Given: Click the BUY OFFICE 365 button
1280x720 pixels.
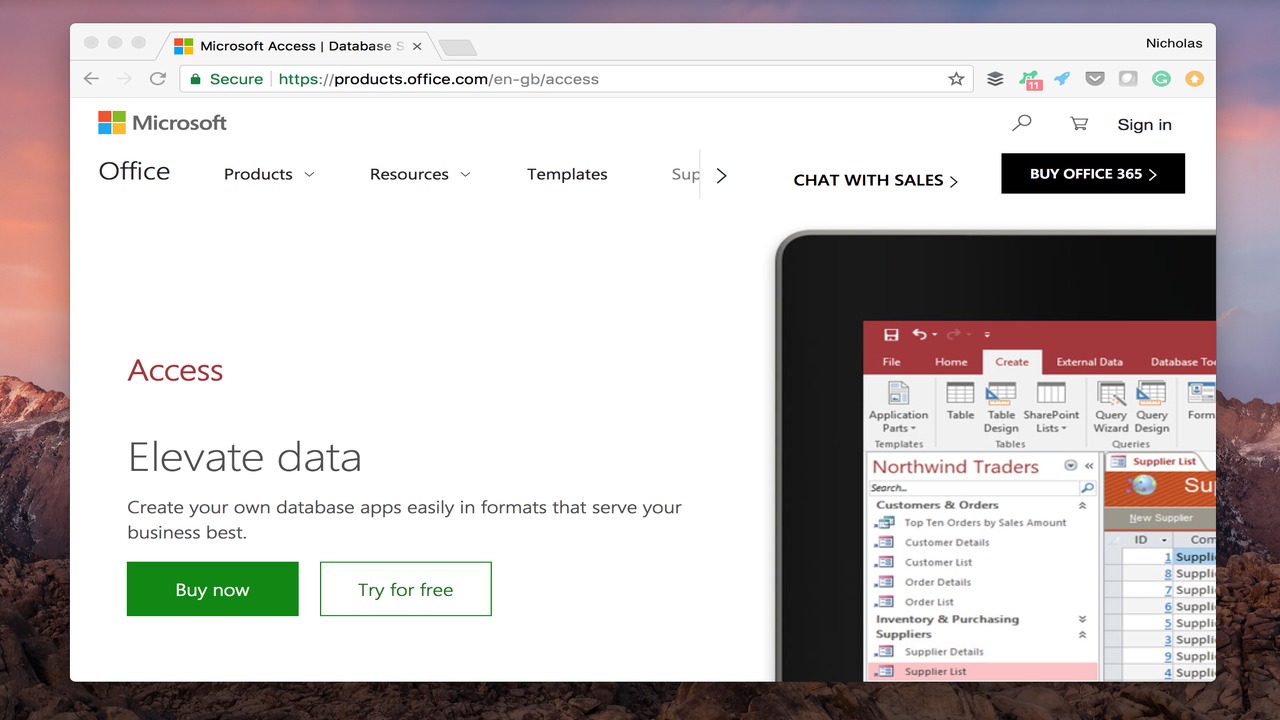Looking at the screenshot, I should pos(1093,173).
